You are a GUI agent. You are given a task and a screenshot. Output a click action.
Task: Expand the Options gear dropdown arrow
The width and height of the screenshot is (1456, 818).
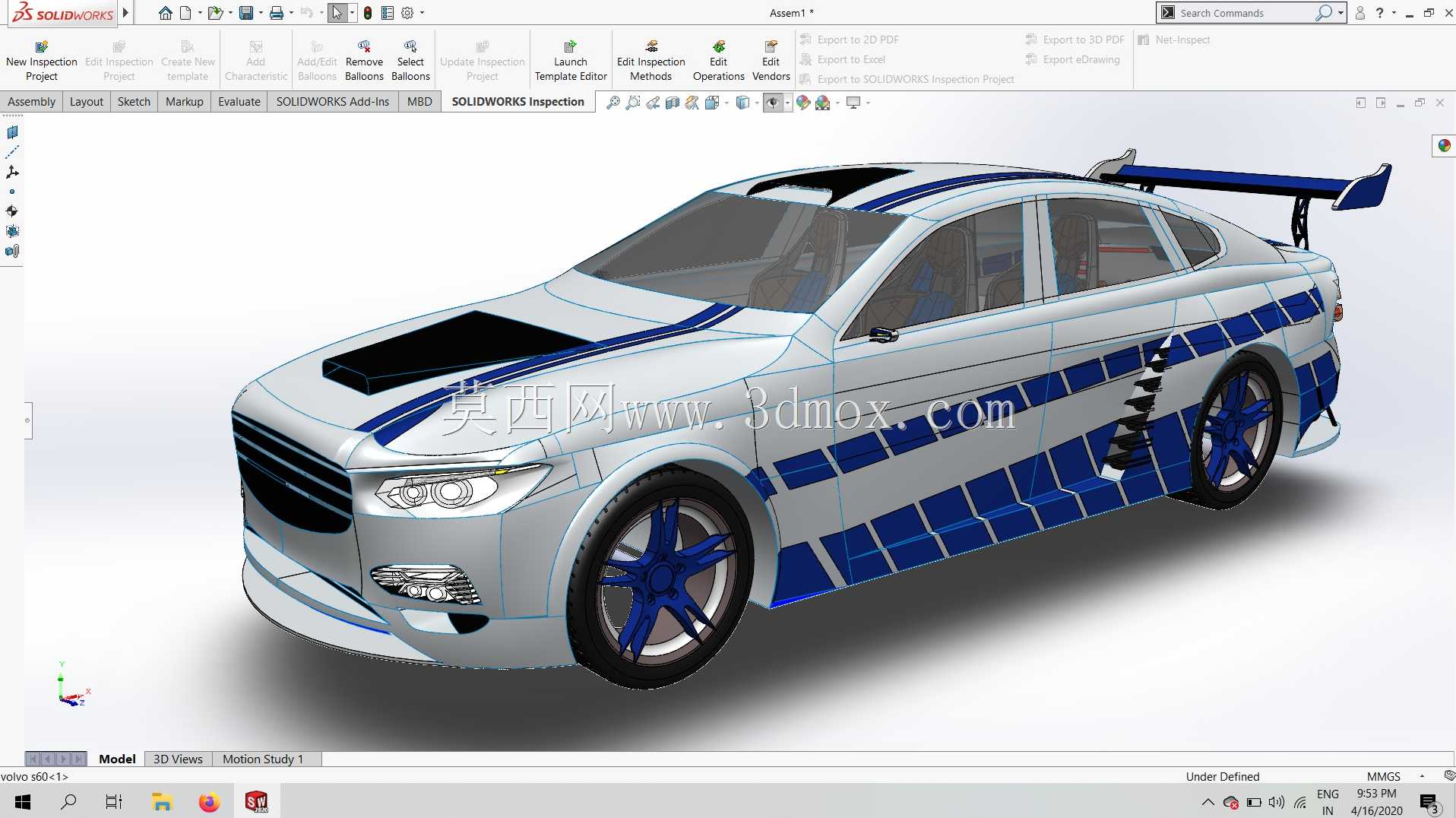click(422, 13)
